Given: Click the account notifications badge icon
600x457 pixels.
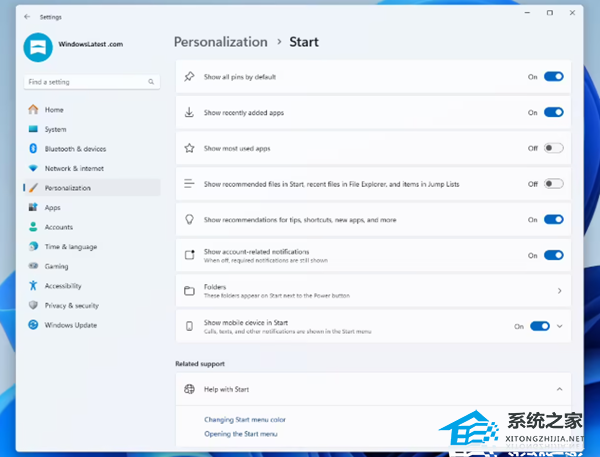Looking at the screenshot, I should [189, 255].
